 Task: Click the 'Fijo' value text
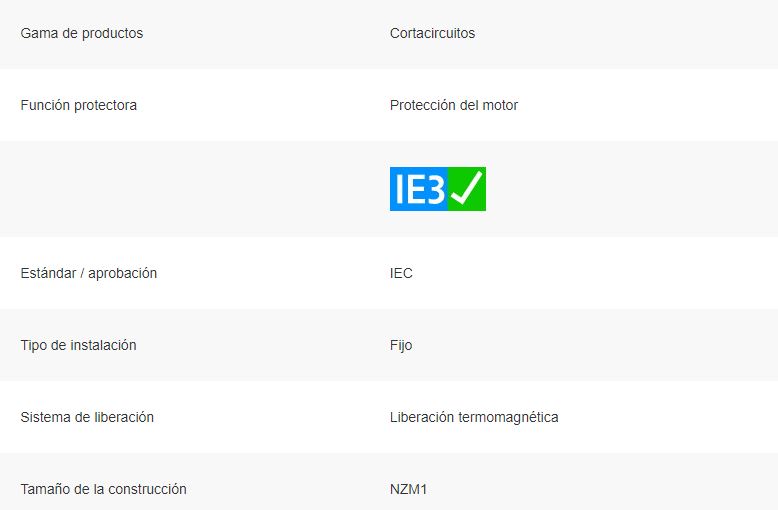click(x=401, y=345)
